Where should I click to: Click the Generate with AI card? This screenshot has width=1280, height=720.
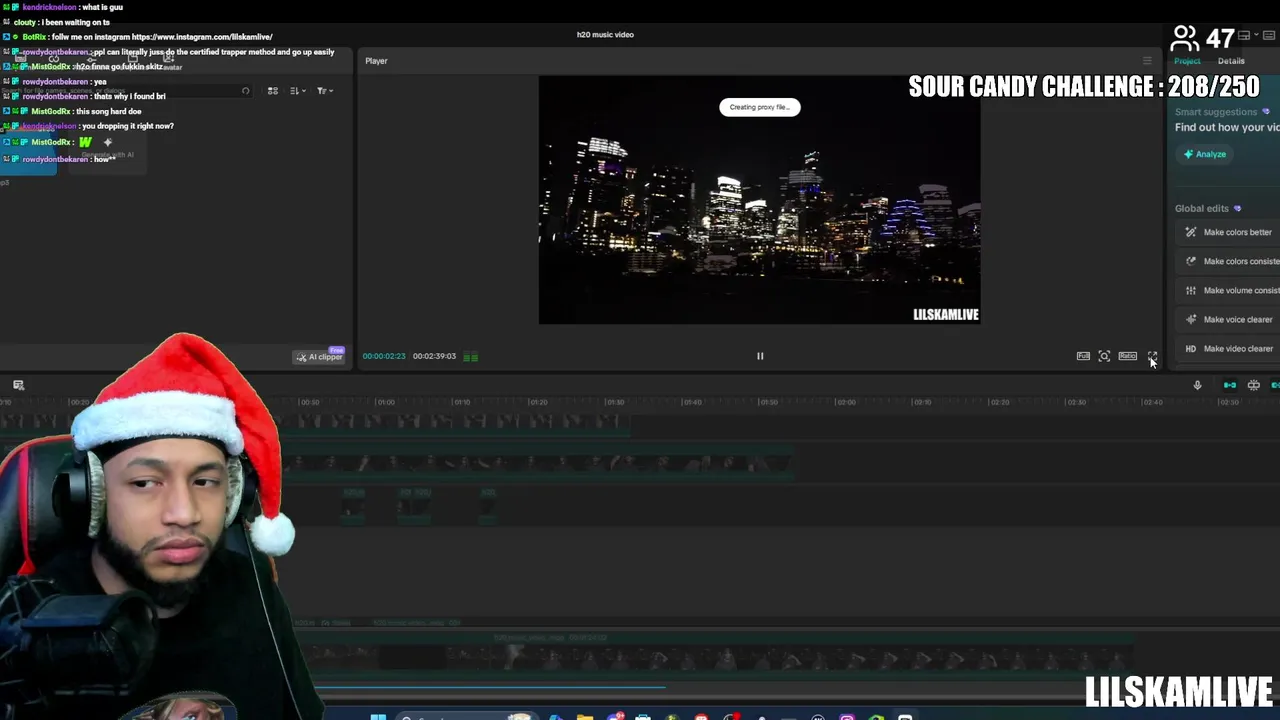click(x=108, y=148)
